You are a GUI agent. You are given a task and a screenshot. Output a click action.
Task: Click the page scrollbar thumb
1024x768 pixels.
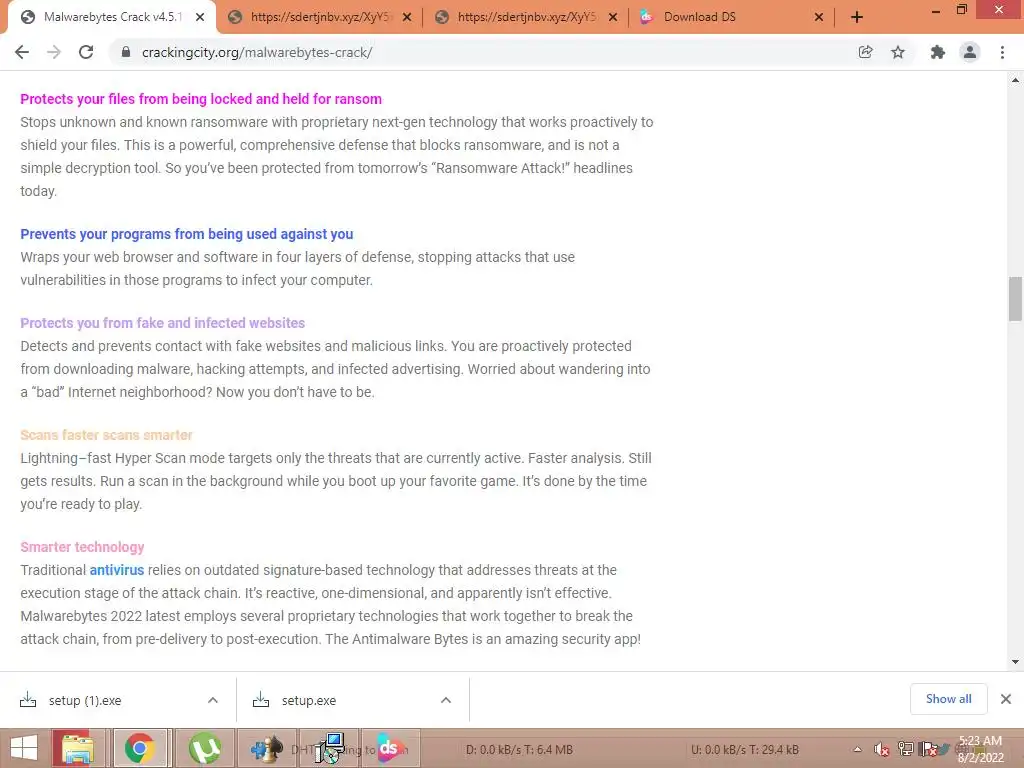1015,299
